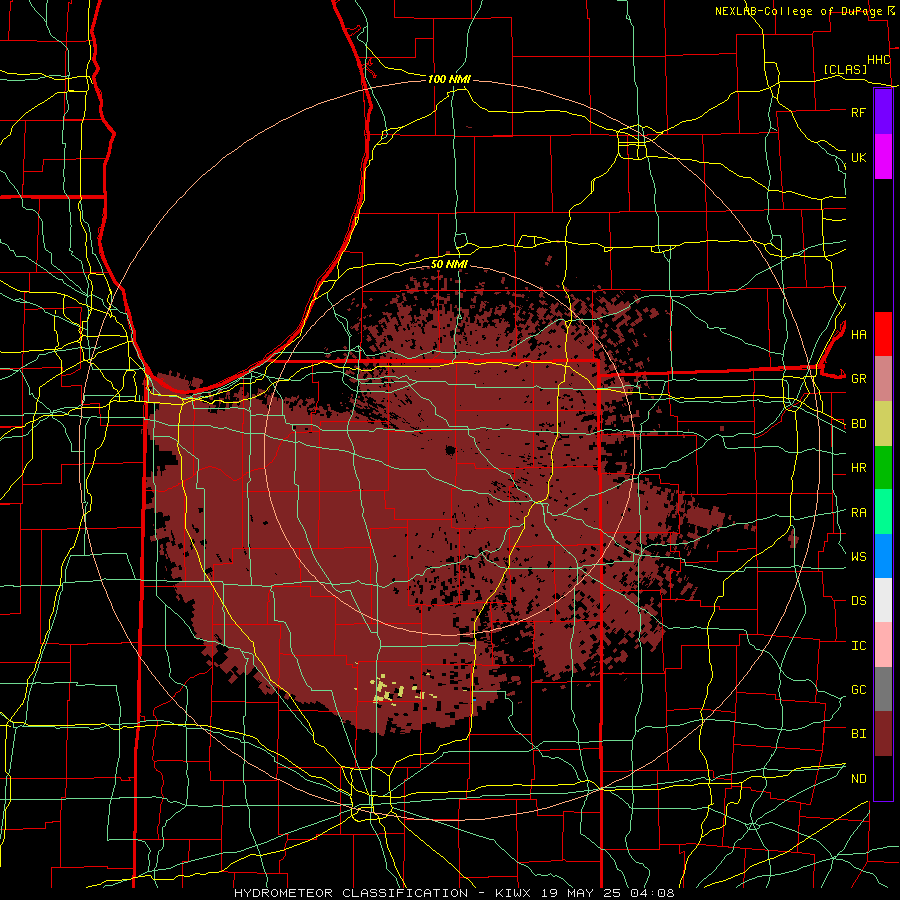Click the 'GC' legend label
This screenshot has width=900, height=900.
(858, 690)
